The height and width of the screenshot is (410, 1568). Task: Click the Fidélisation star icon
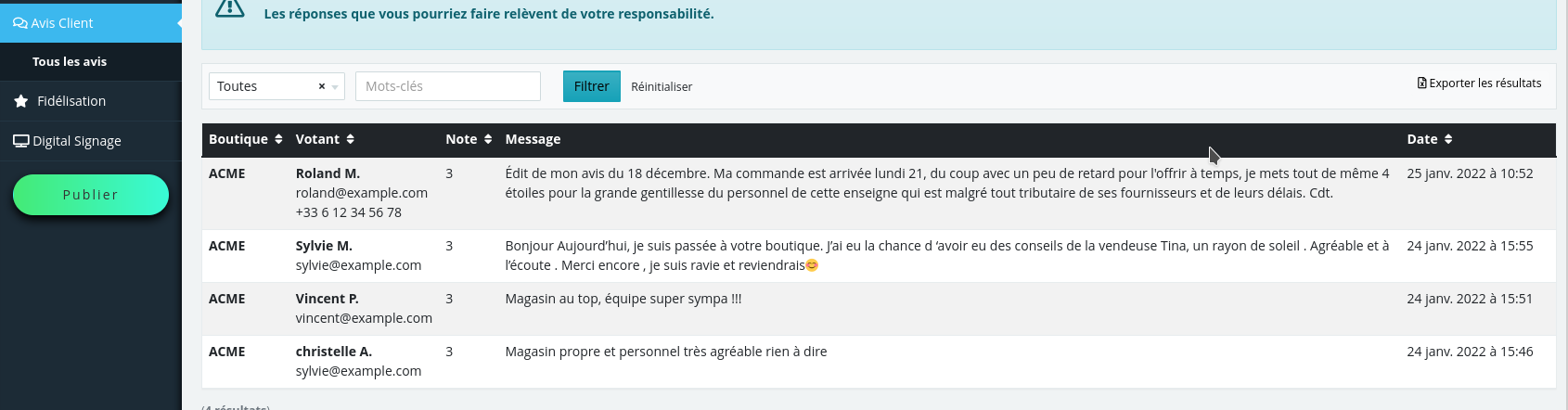[20, 101]
